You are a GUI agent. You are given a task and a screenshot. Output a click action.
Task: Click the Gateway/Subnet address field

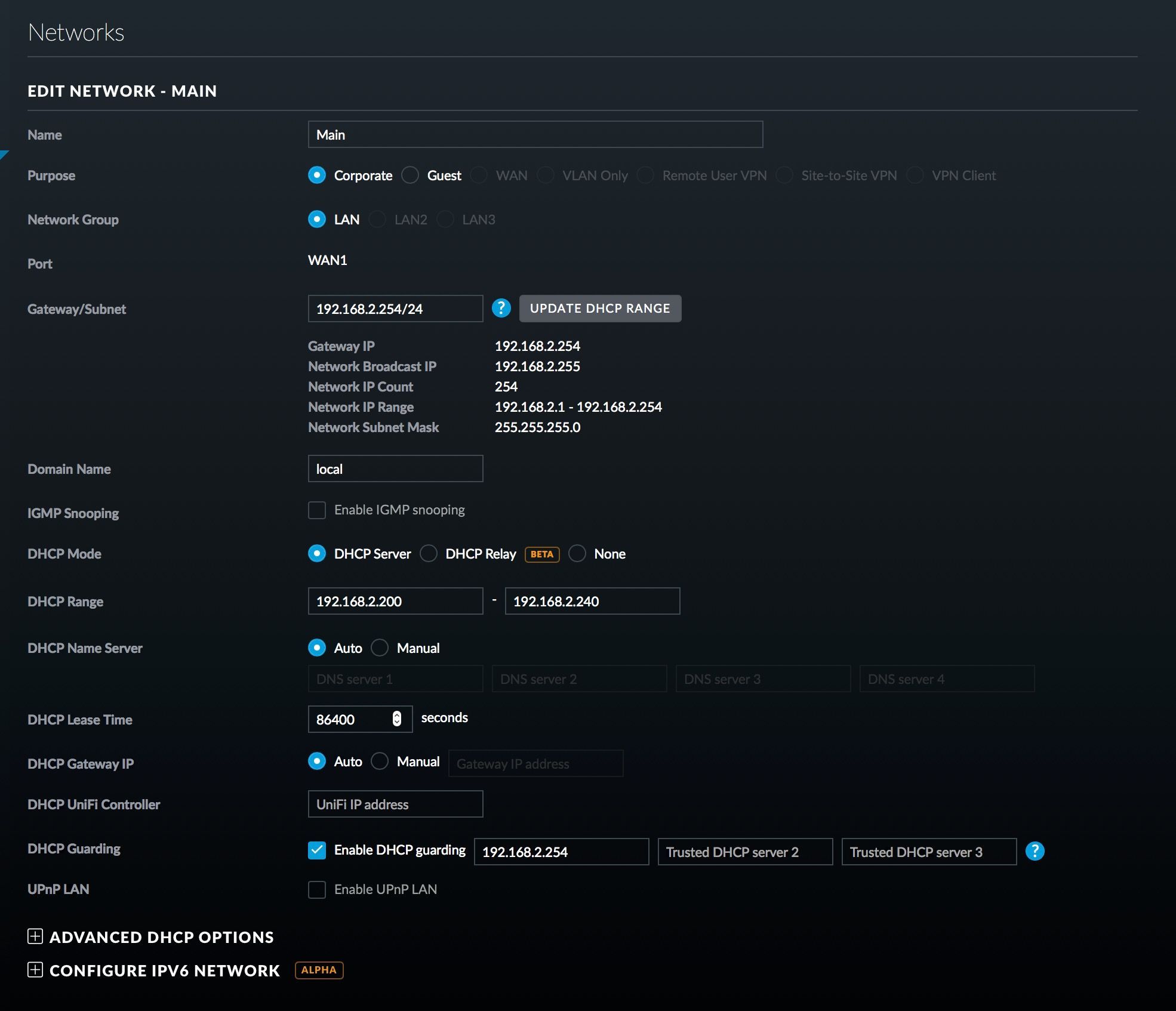coord(395,309)
